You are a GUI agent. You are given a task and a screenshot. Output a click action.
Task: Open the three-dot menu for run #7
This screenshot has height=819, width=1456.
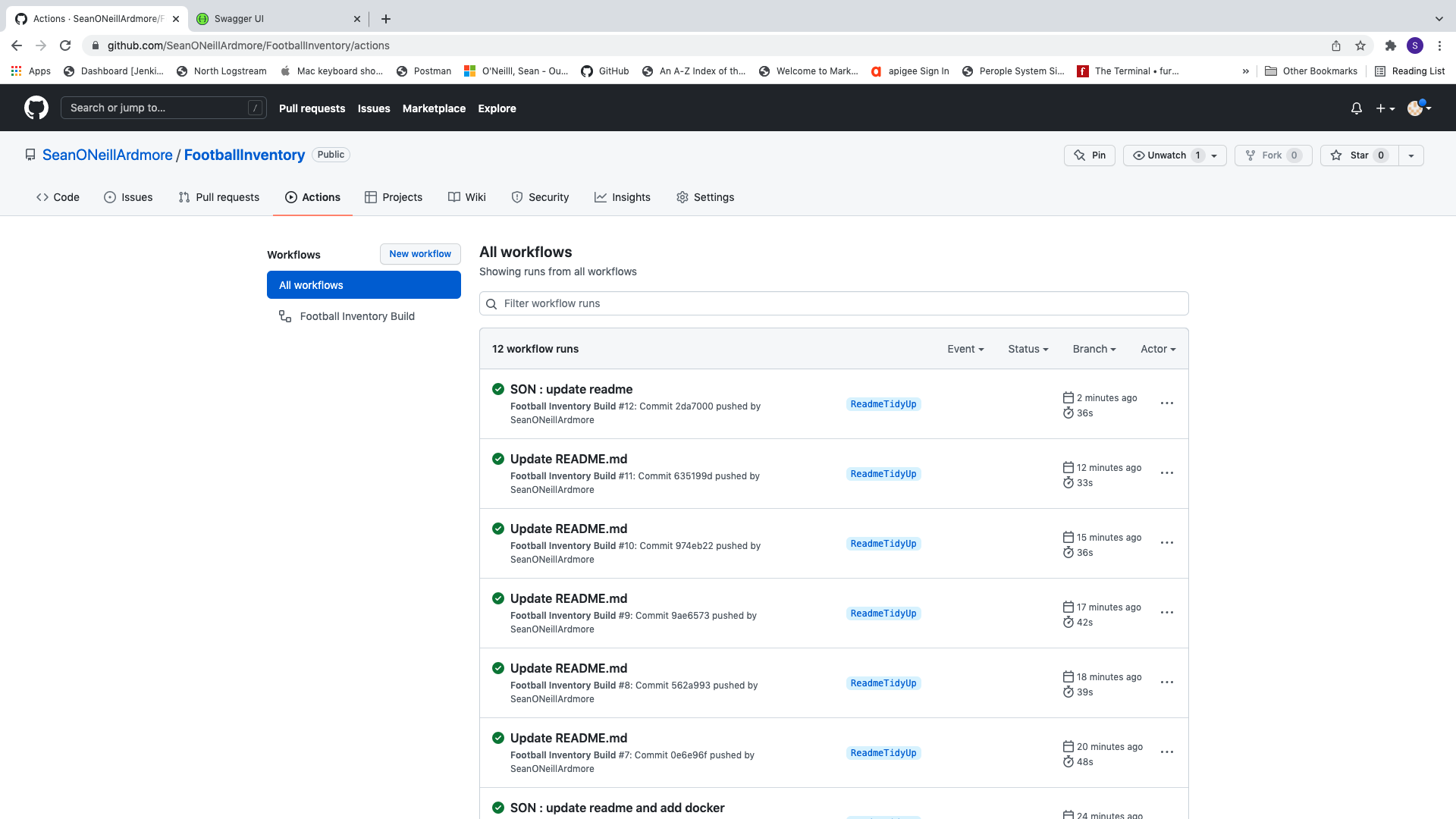tap(1167, 752)
